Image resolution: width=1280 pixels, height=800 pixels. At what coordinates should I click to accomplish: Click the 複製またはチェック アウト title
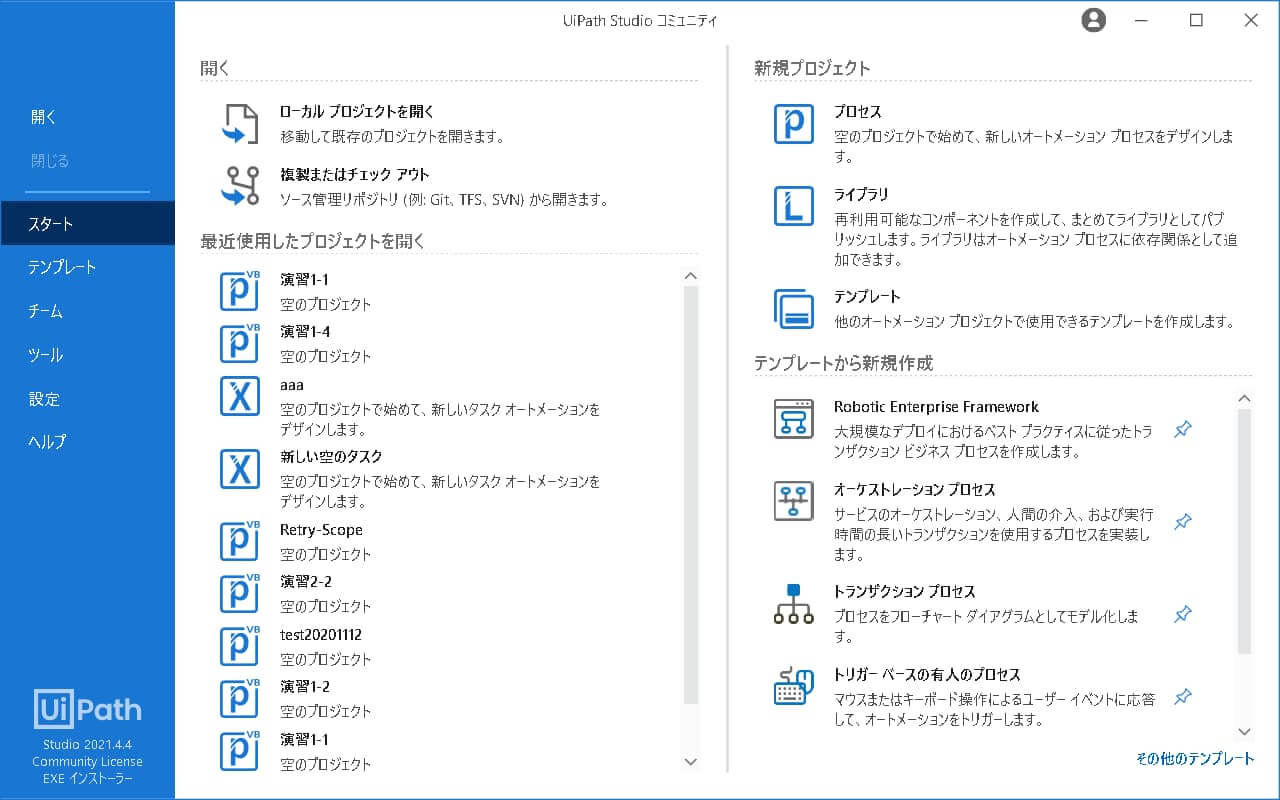coord(355,175)
